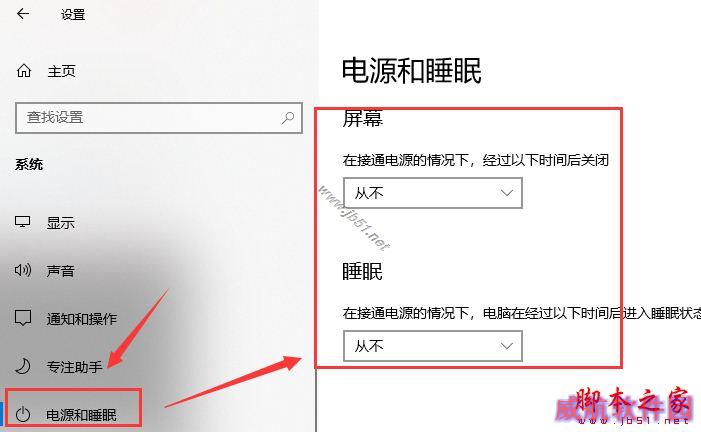Click chevron arrow of 屏幕 dropdown
The image size is (701, 432).
pyautogui.click(x=507, y=193)
